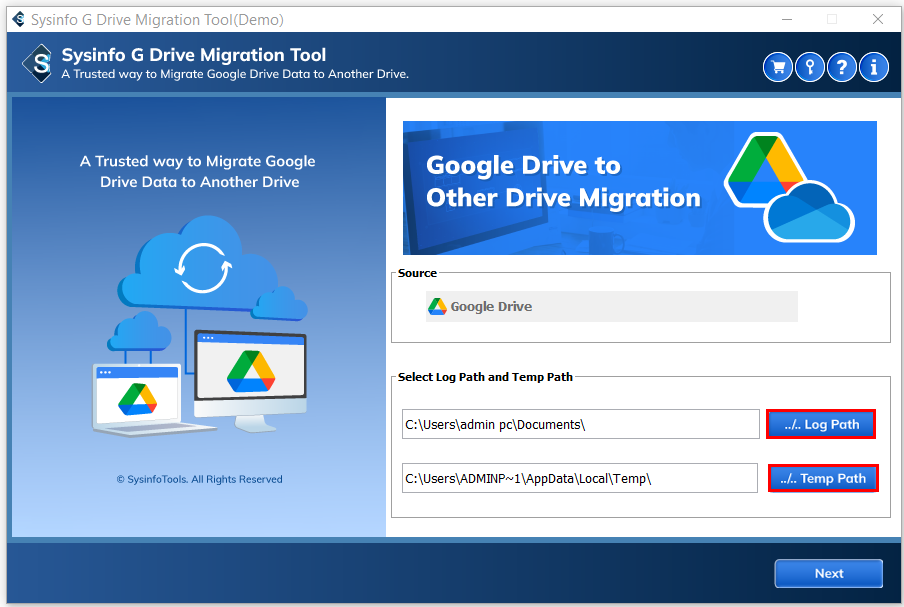The image size is (904, 607).
Task: Select Google Drive source entry
Action: 612,307
